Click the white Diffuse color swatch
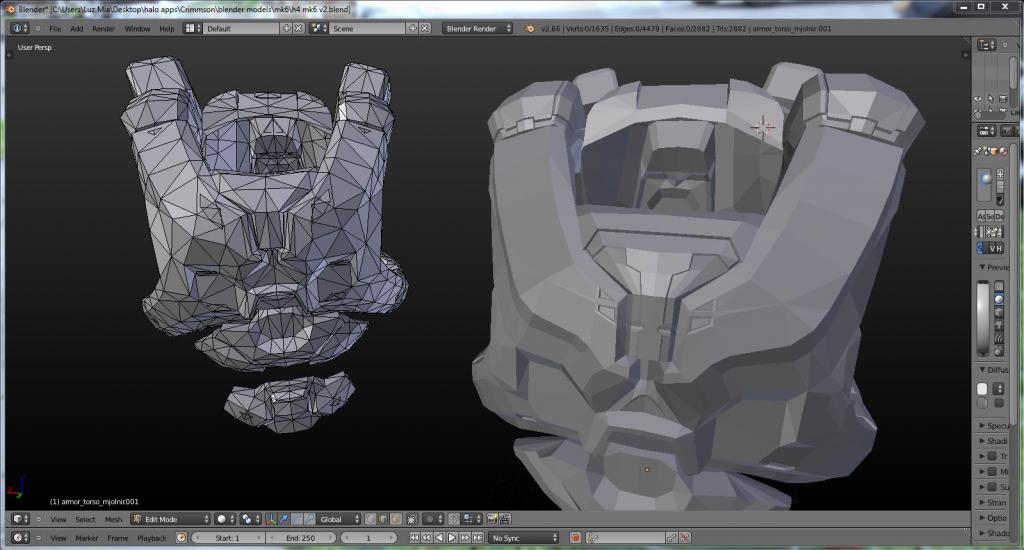The height and width of the screenshot is (550, 1024). (x=982, y=389)
